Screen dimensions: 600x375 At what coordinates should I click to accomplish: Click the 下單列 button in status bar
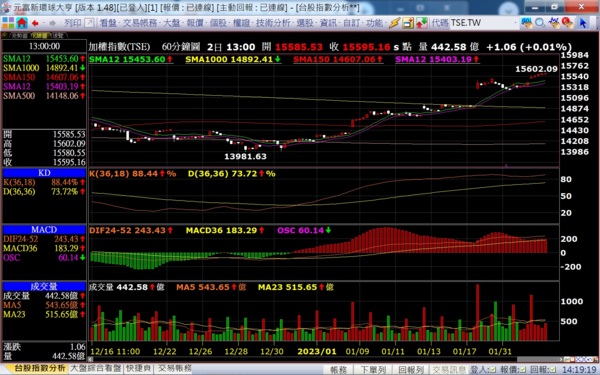(373, 370)
